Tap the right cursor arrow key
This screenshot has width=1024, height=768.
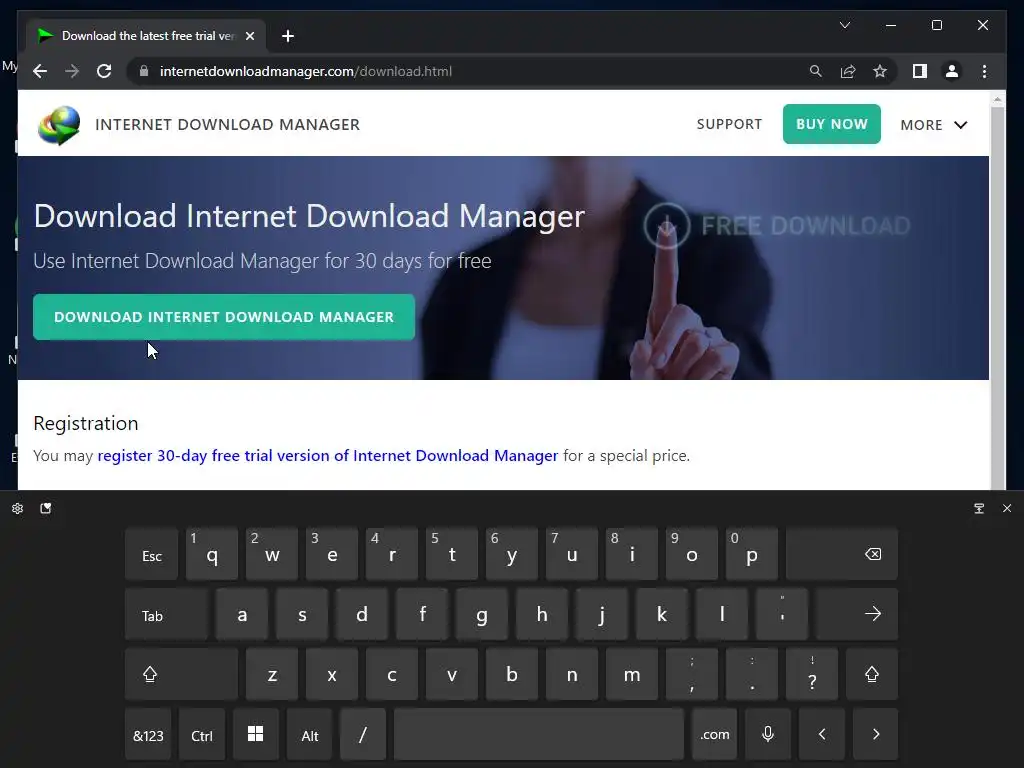click(x=875, y=735)
